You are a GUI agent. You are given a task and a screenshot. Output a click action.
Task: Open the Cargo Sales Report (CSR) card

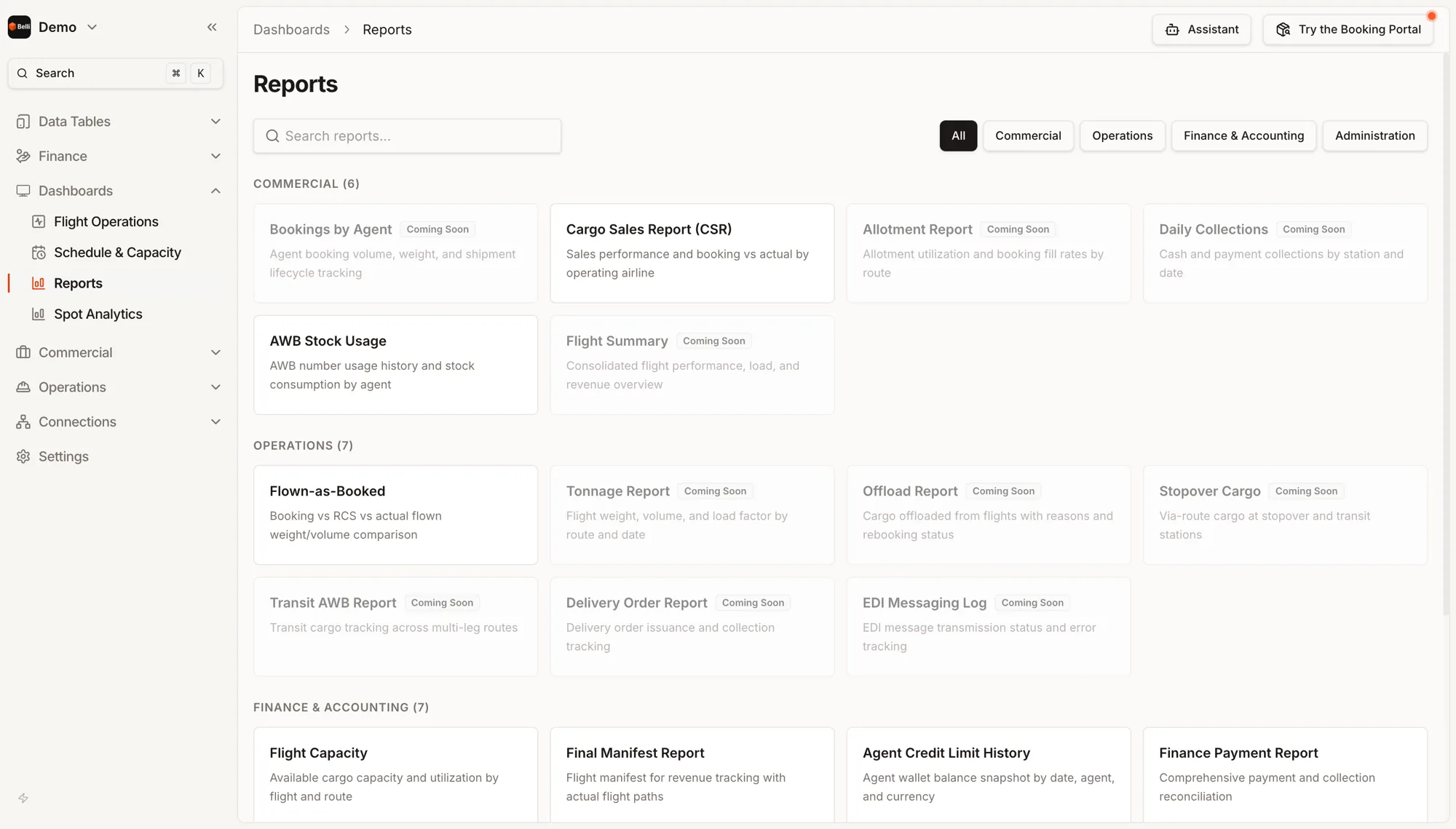pos(692,253)
